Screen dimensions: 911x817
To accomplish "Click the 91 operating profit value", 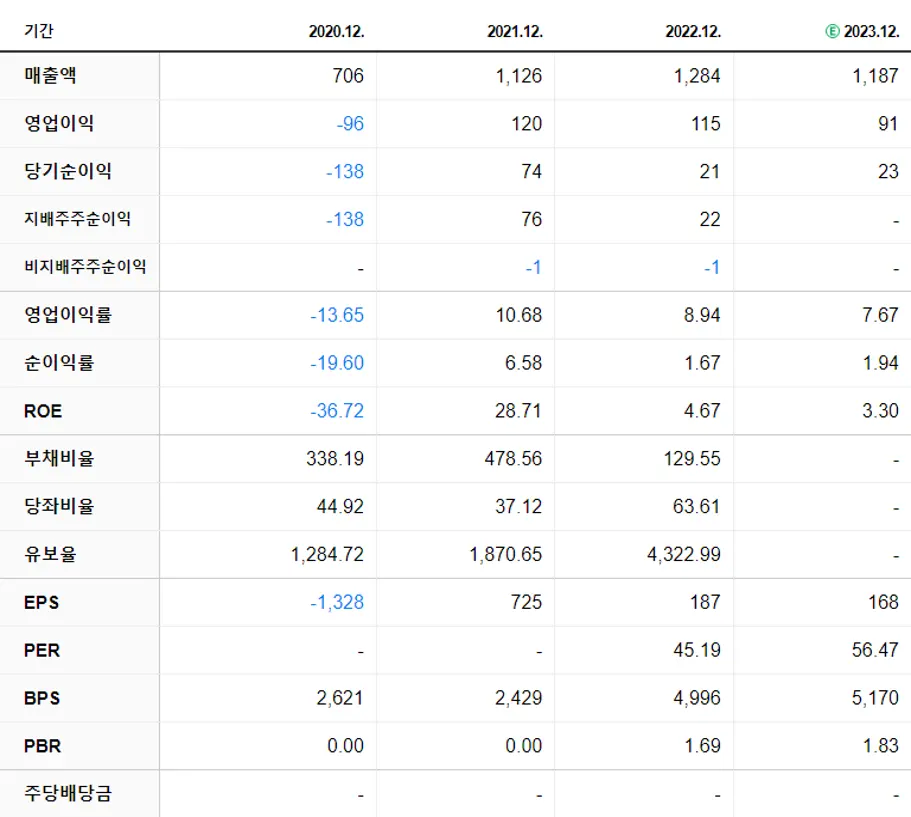I will (x=888, y=124).
